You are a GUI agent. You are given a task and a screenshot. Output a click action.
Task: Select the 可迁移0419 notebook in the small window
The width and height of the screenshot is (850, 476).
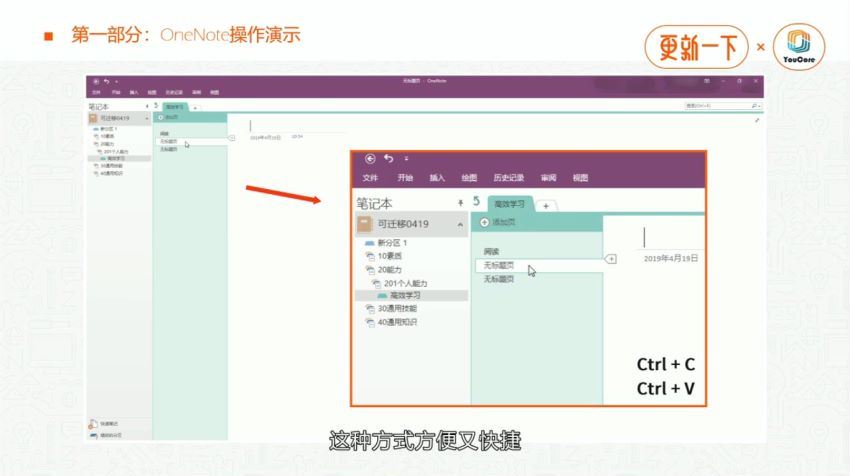coord(119,118)
